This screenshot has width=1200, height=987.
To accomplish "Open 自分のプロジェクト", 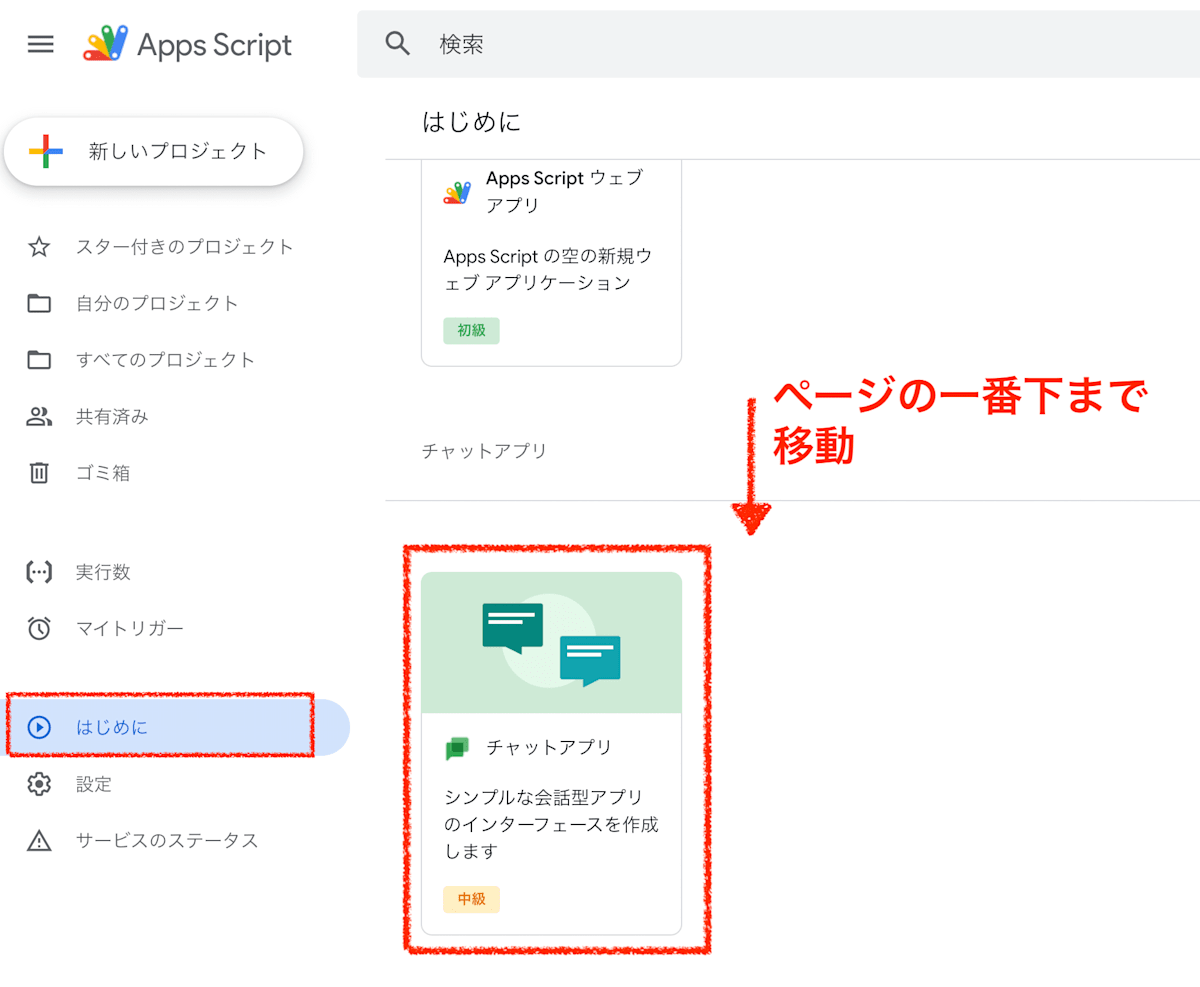I will coord(157,303).
